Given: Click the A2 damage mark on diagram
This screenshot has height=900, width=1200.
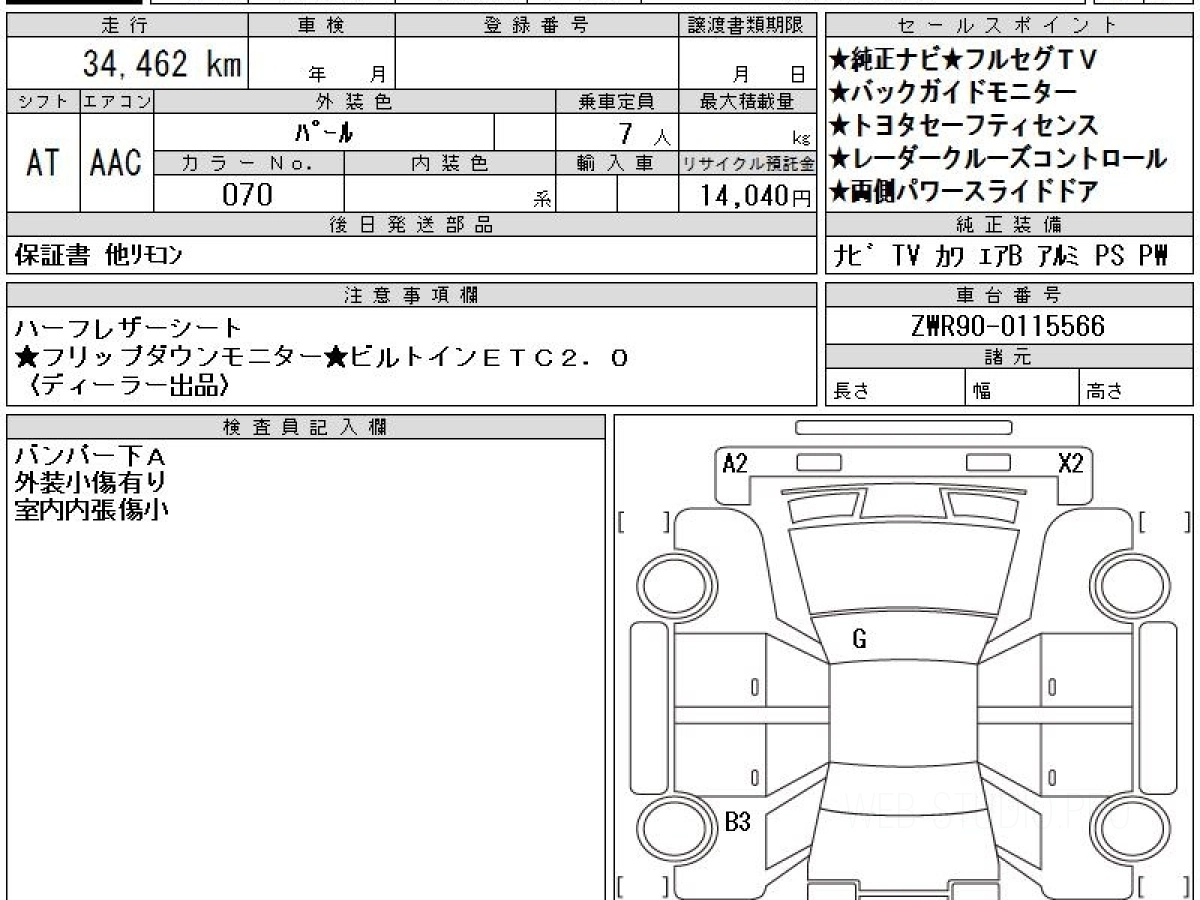Looking at the screenshot, I should coord(735,463).
